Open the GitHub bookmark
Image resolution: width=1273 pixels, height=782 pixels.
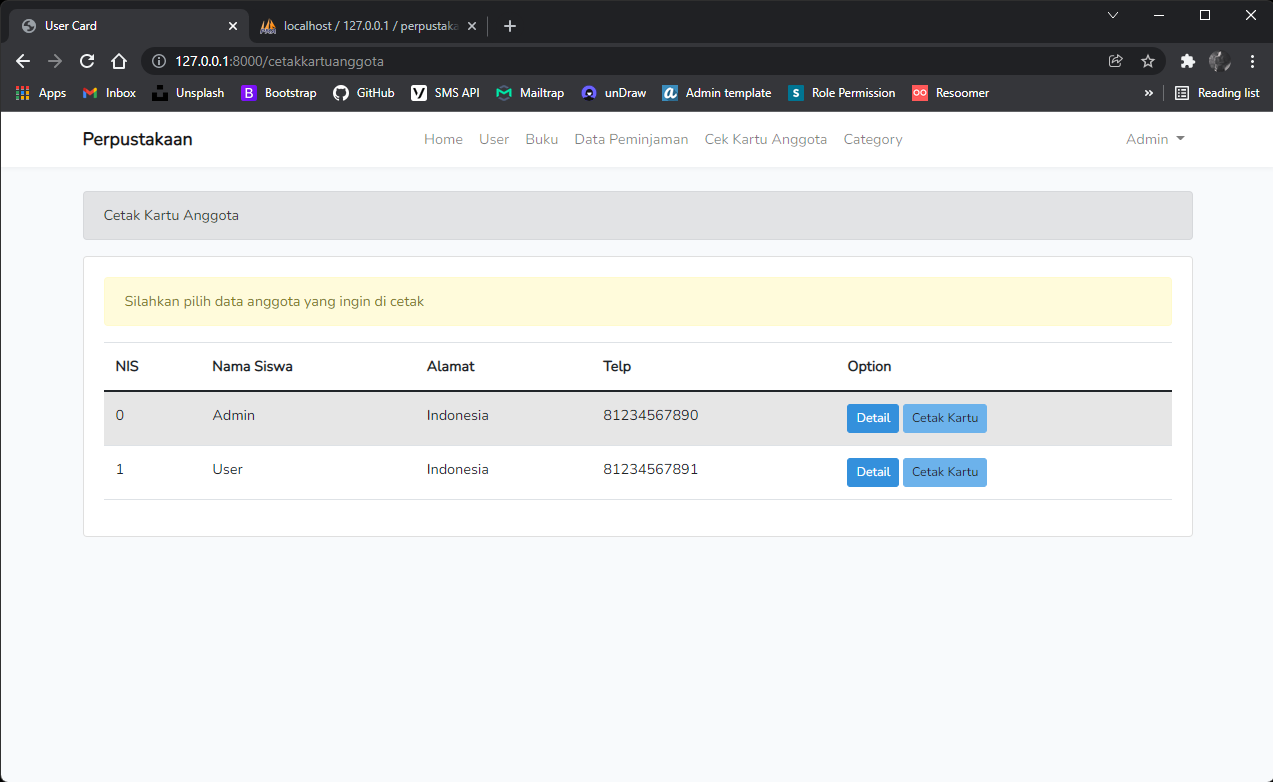point(363,93)
